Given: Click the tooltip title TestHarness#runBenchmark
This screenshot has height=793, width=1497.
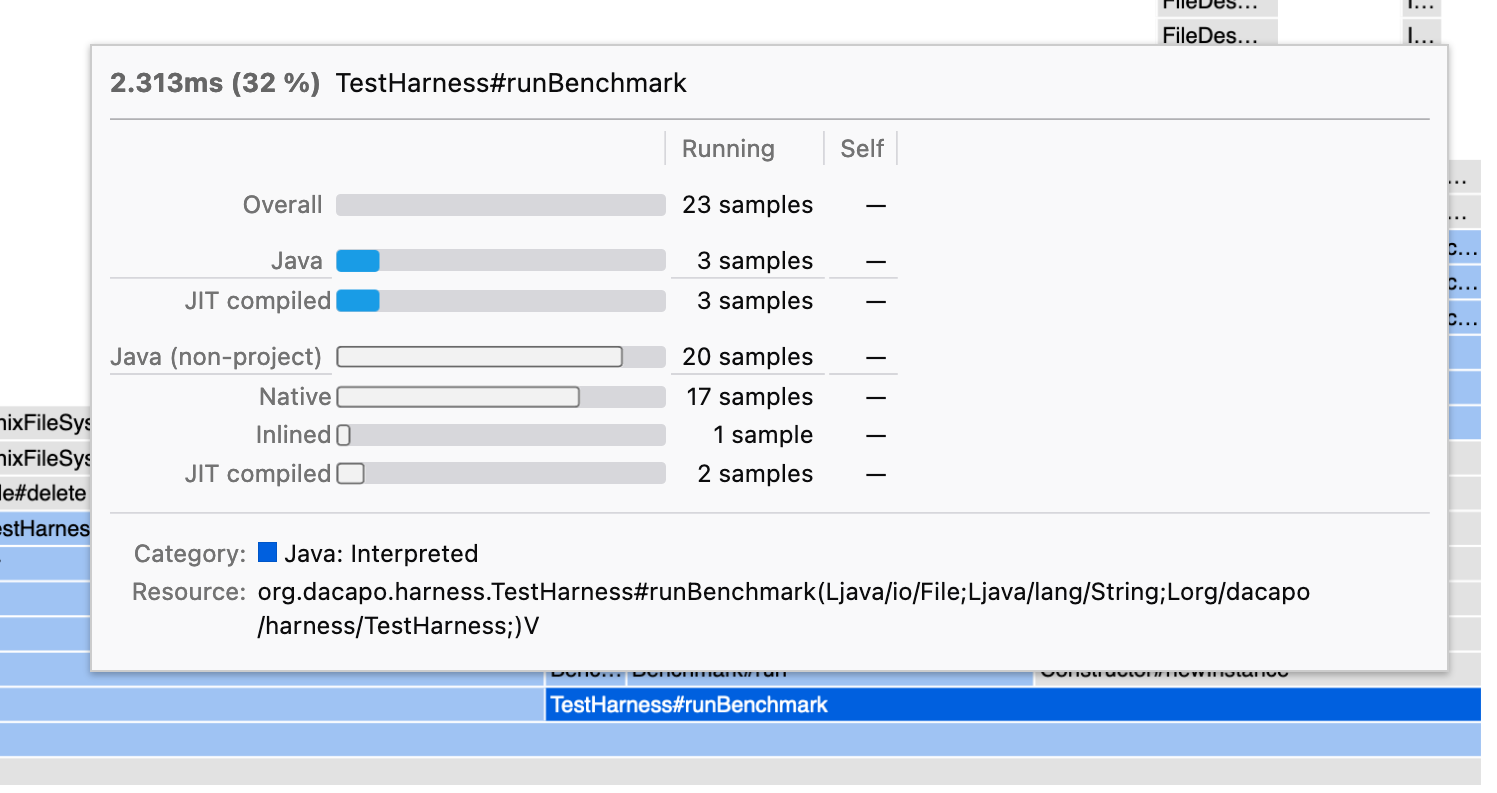Looking at the screenshot, I should click(511, 83).
